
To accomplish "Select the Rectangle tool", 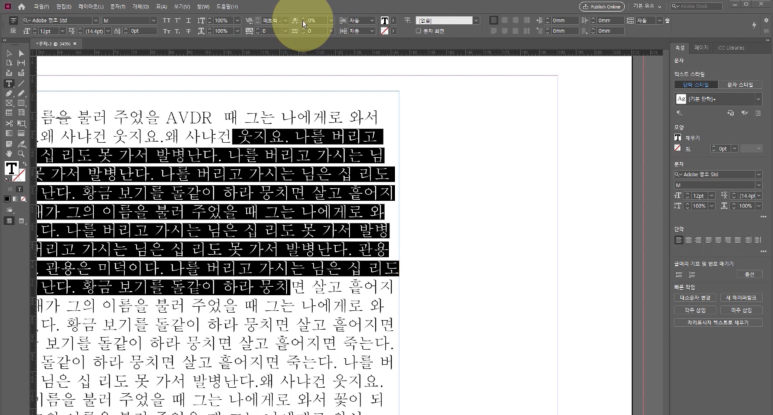I will (x=21, y=104).
